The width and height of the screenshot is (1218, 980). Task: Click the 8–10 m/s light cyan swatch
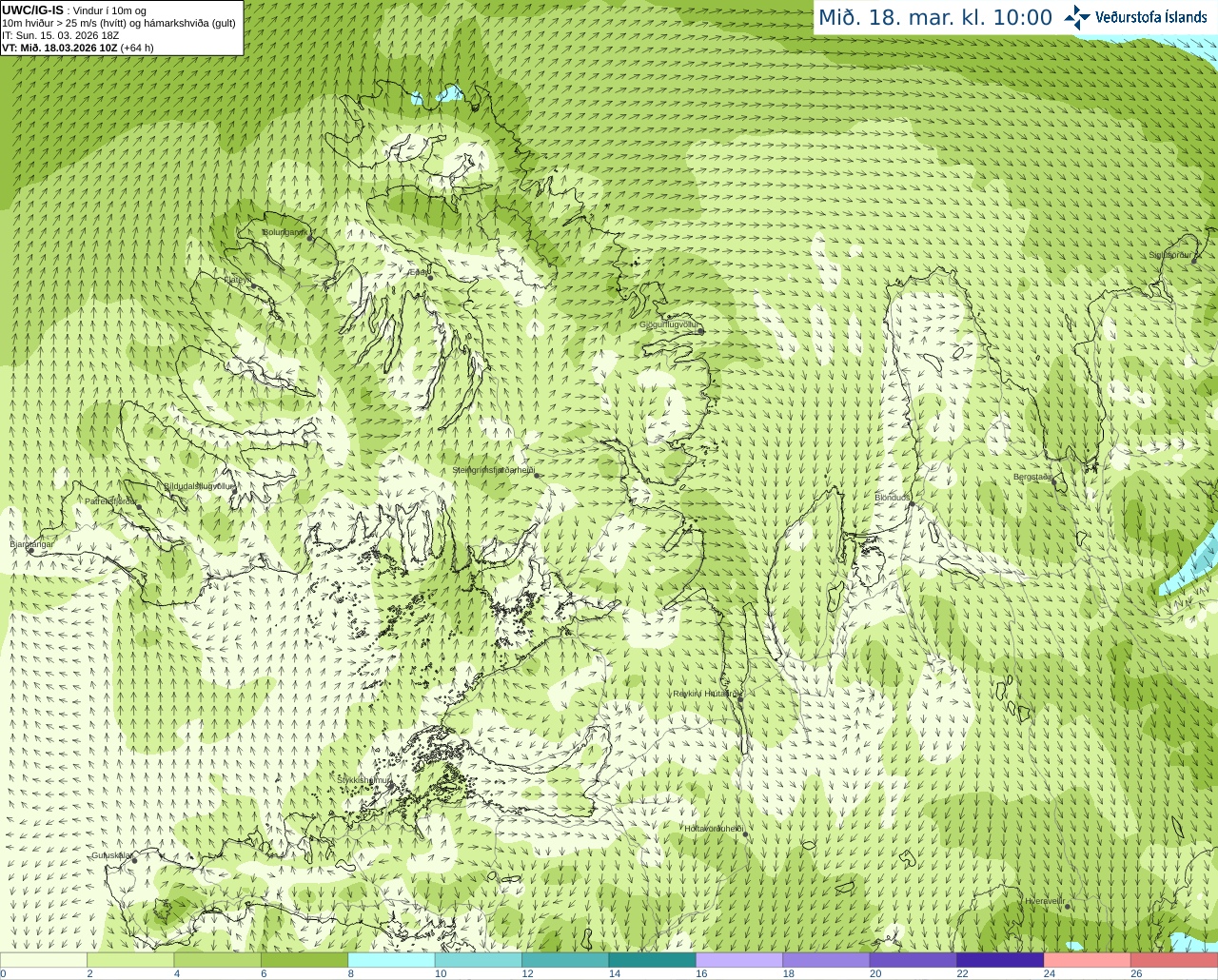click(392, 960)
